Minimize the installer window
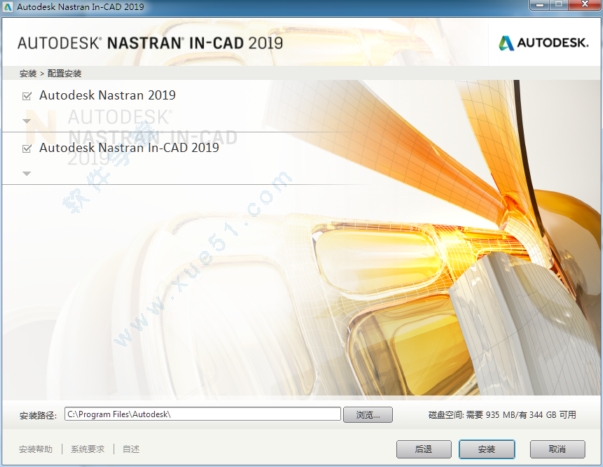The height and width of the screenshot is (467, 603). [x=541, y=5]
